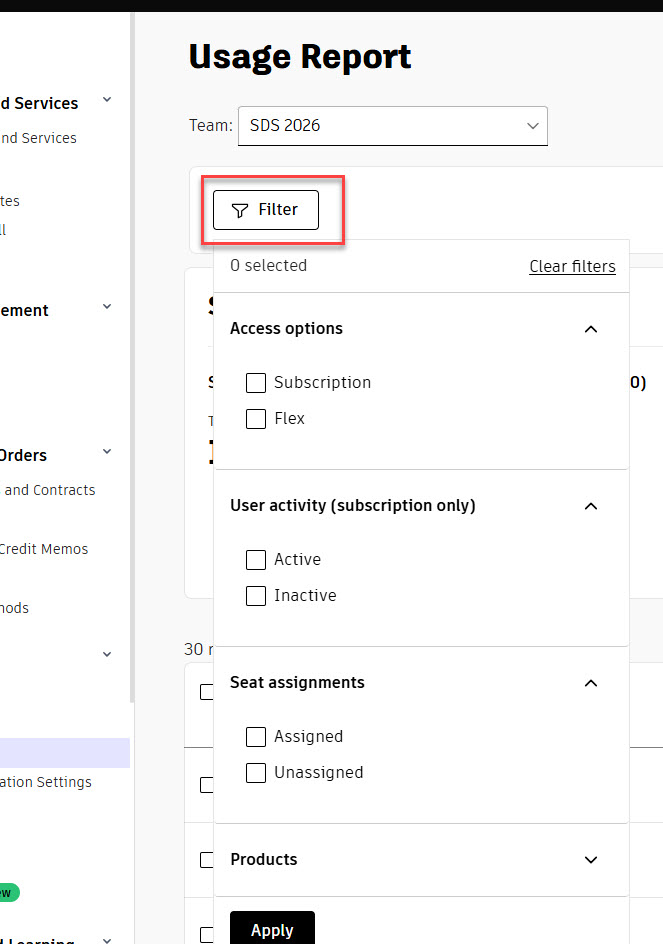Click the highlighted selected sidebar item
The width and height of the screenshot is (663, 944).
point(64,753)
